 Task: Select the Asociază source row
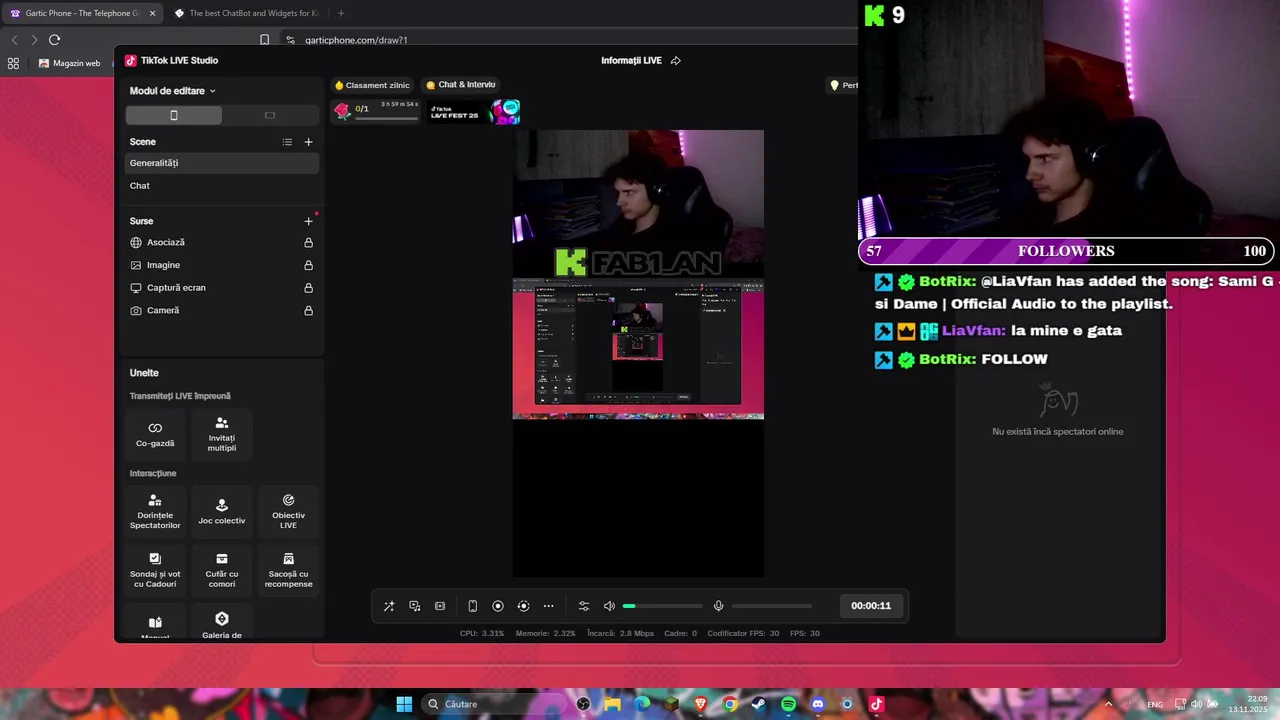[x=222, y=243]
